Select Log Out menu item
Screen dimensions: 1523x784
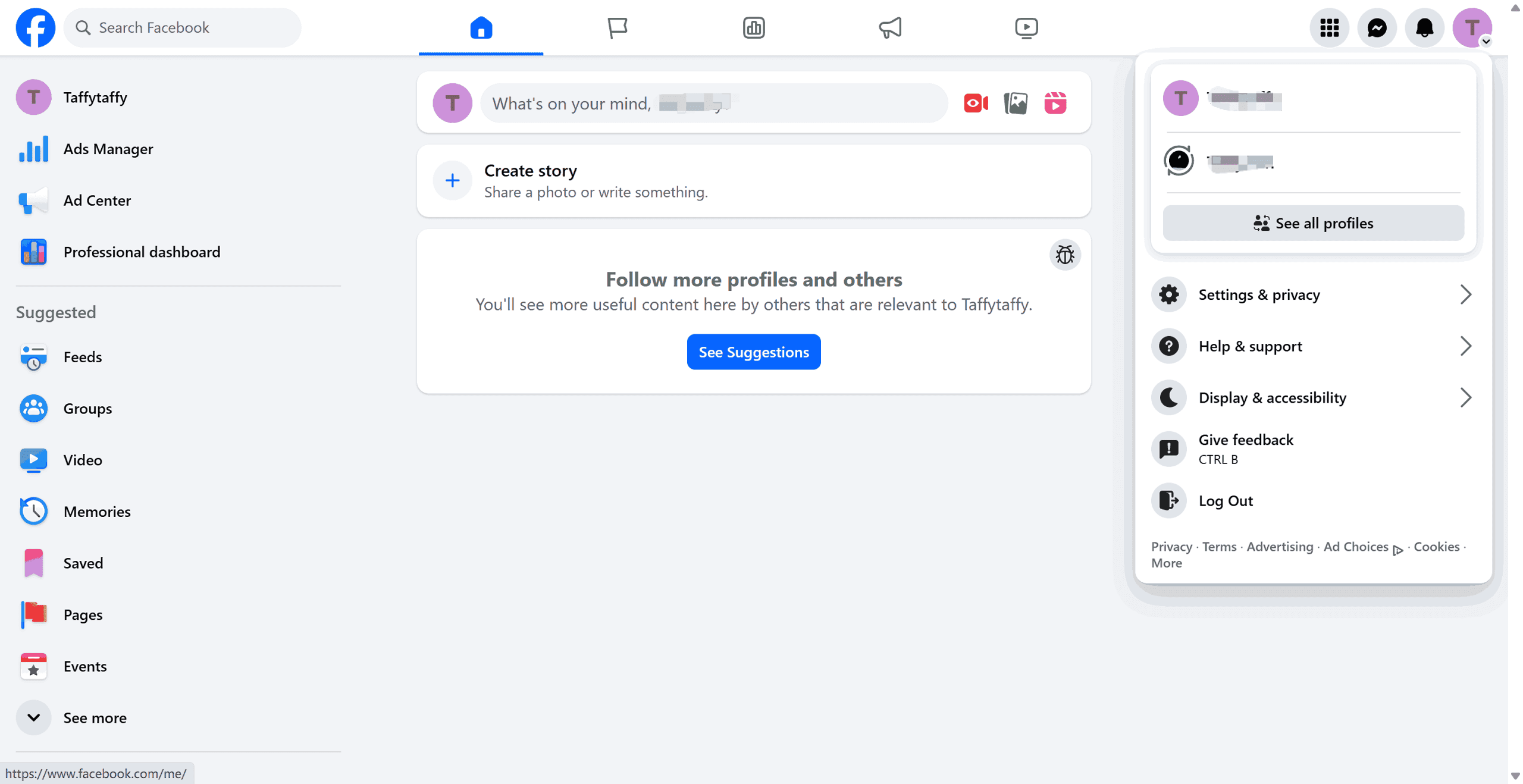(1226, 501)
